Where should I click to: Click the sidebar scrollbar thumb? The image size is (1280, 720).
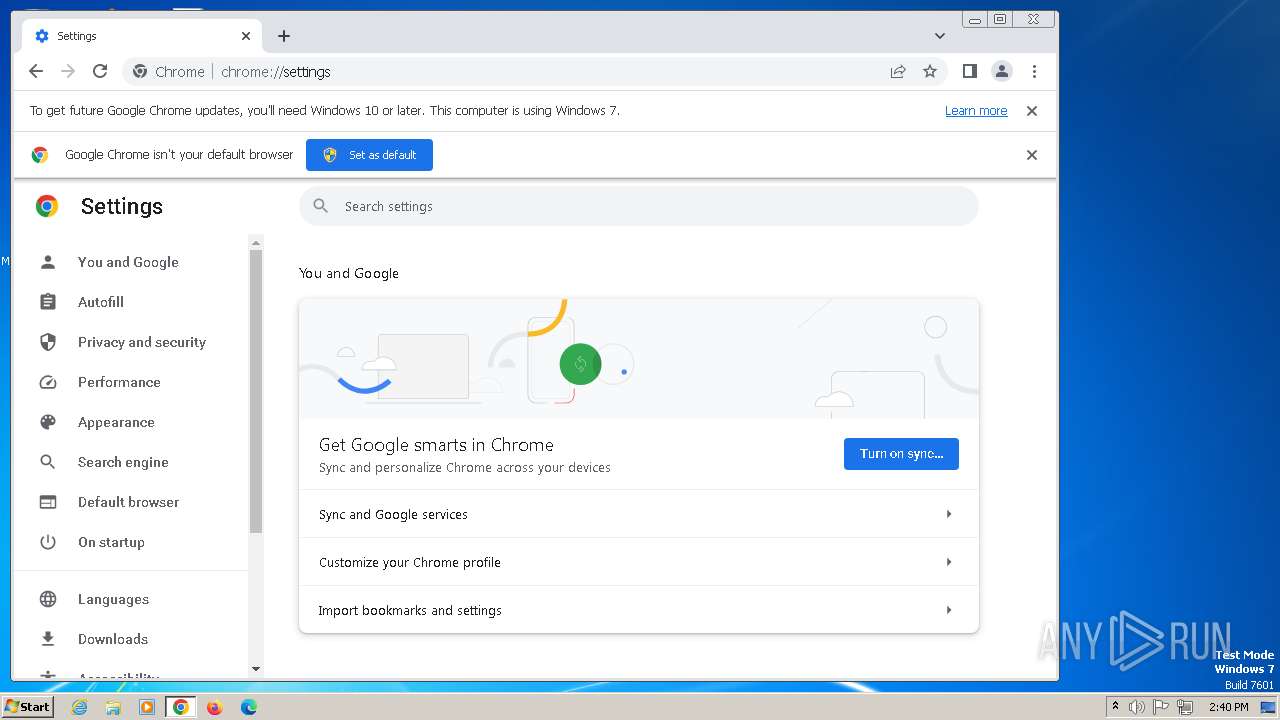(x=256, y=391)
